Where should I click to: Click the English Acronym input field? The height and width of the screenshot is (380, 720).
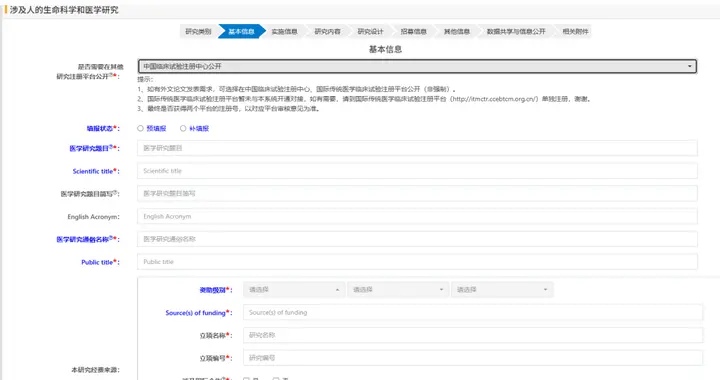pos(417,216)
